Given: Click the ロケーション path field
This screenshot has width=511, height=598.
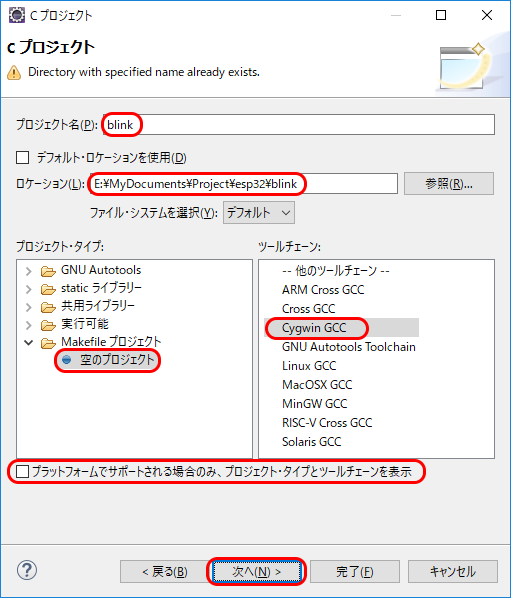Looking at the screenshot, I should [x=244, y=184].
